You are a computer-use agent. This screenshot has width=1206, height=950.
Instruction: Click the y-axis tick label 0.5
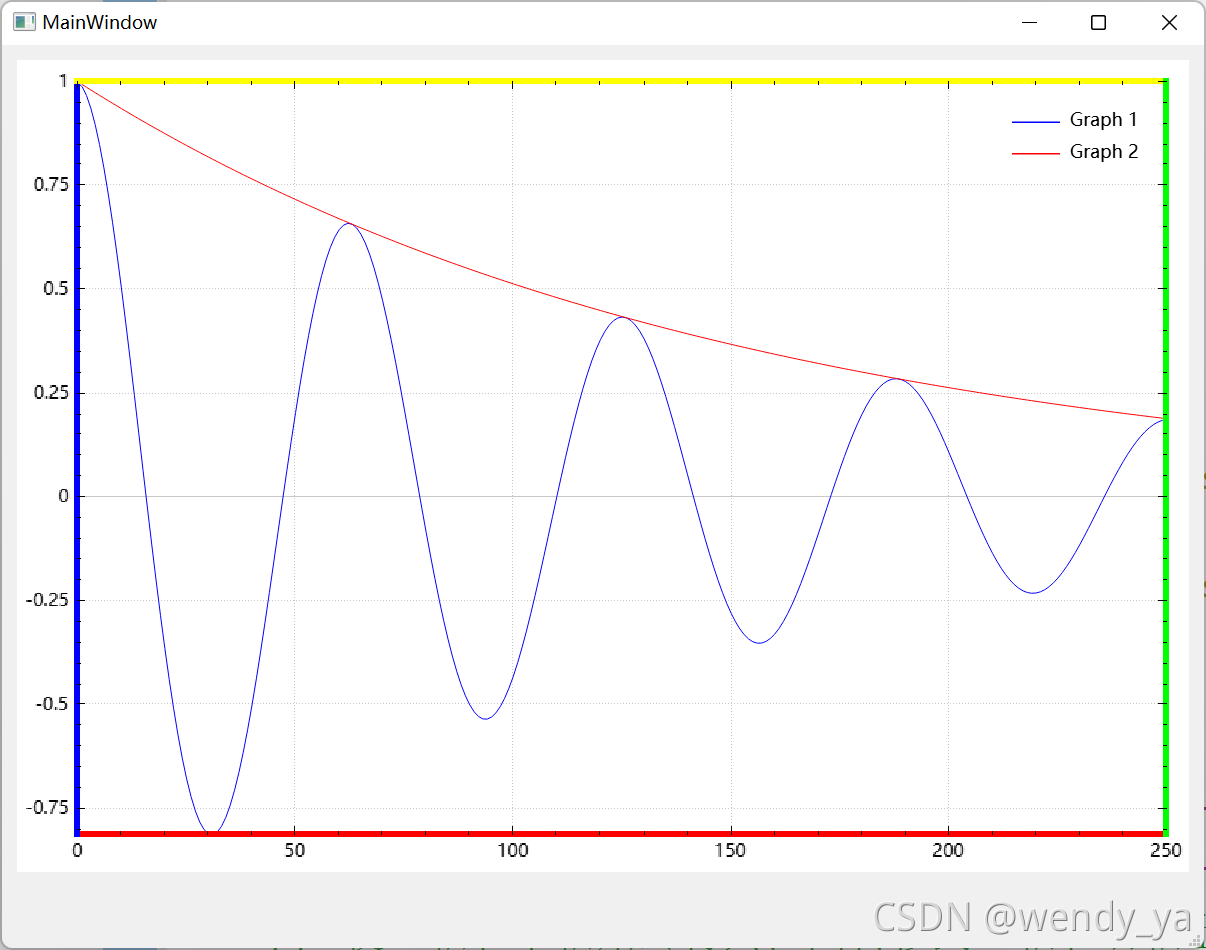pos(55,289)
